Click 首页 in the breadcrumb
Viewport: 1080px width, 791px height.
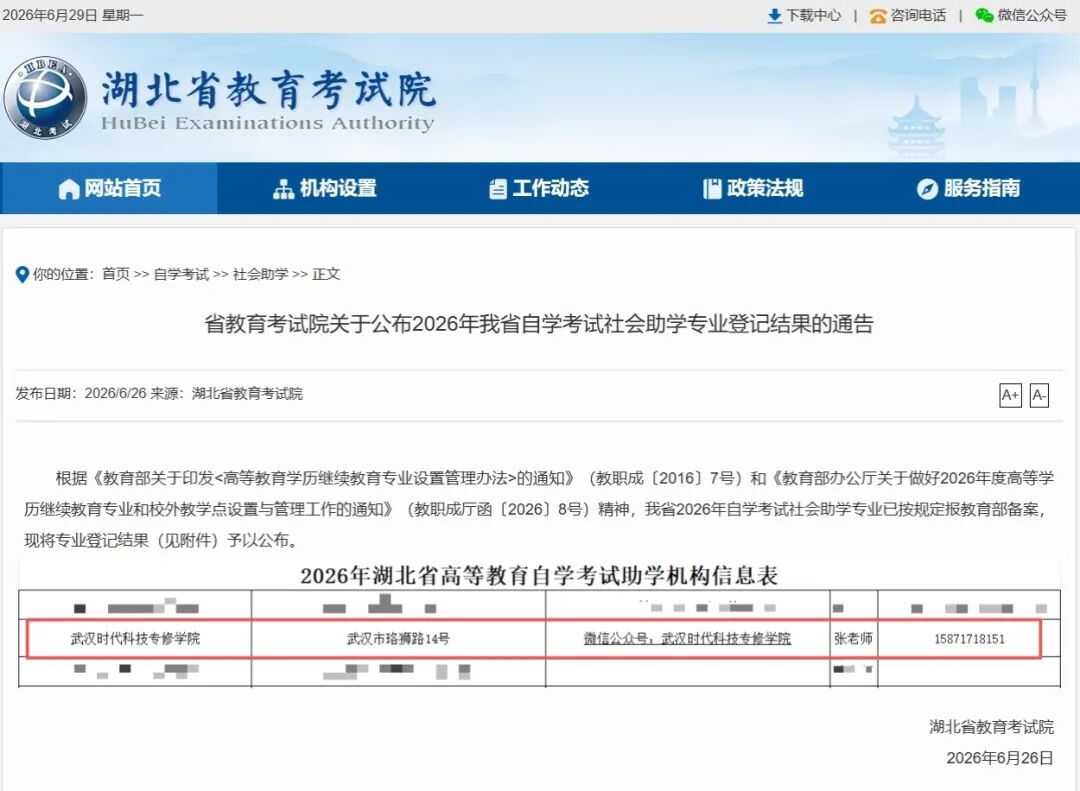coord(116,274)
